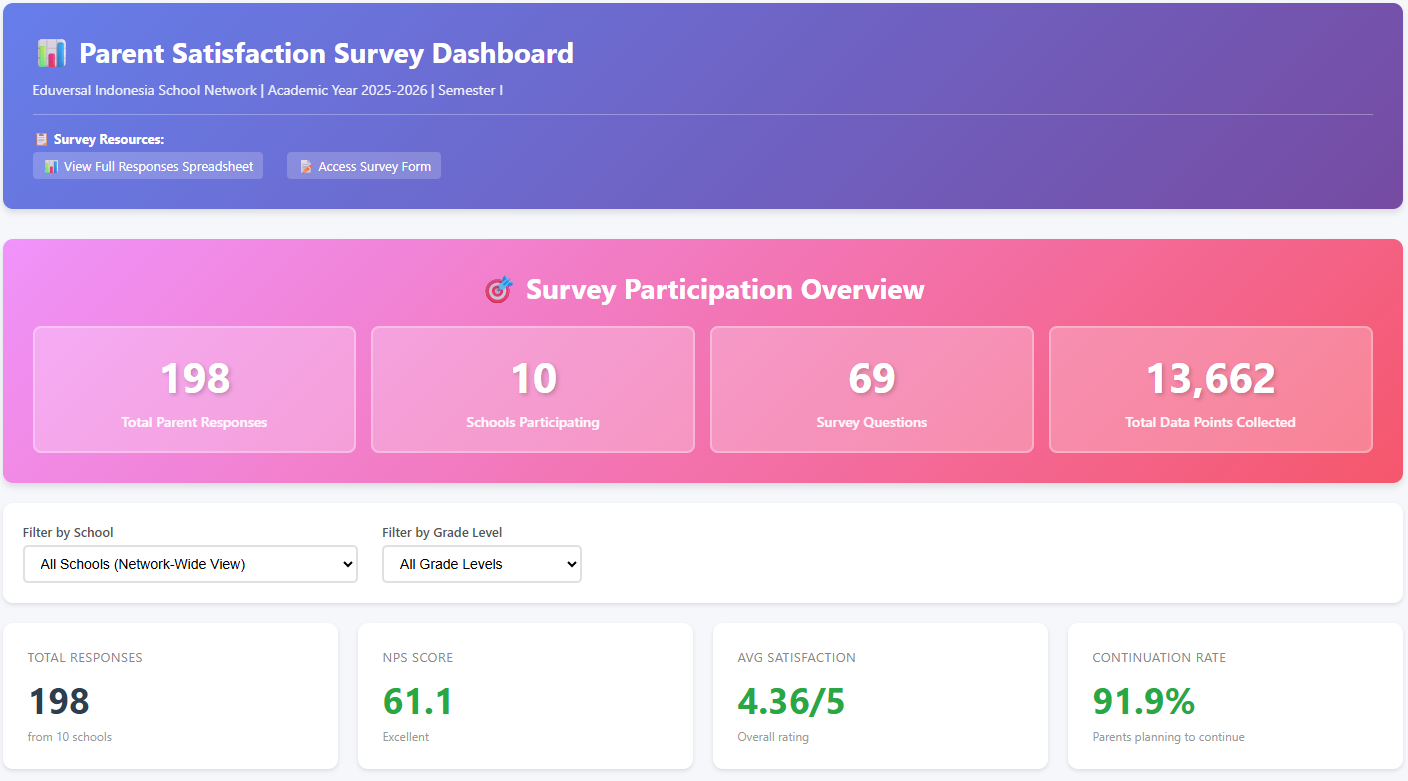Open the Access Survey Form link
This screenshot has width=1408, height=781.
click(x=363, y=166)
